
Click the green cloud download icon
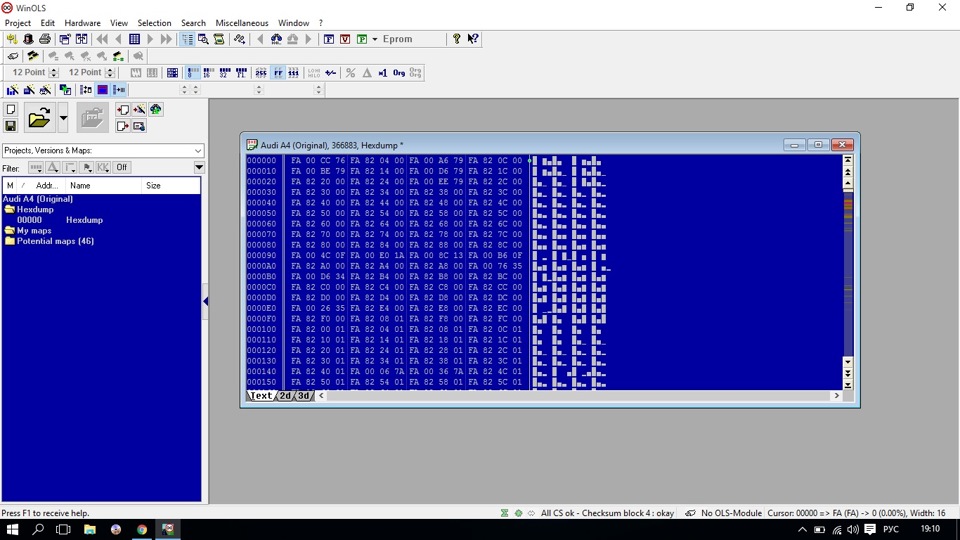click(156, 110)
